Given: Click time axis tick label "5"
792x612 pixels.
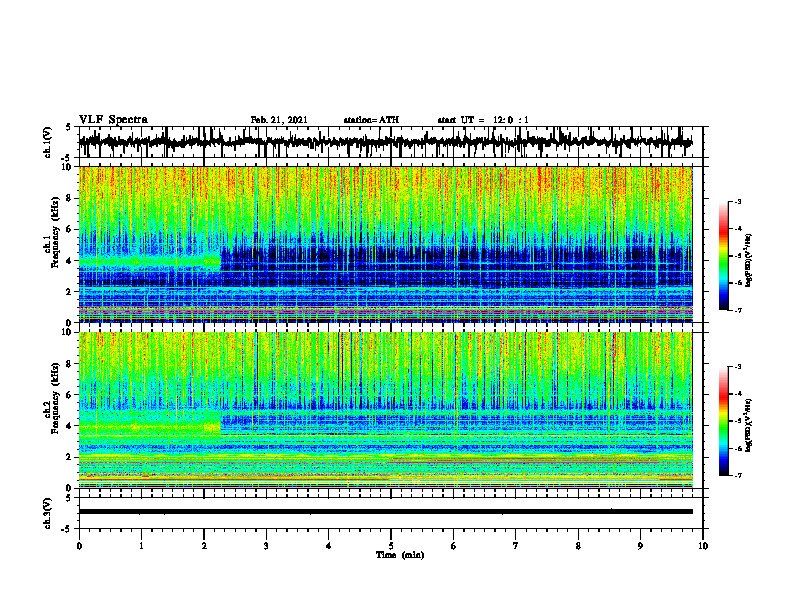Looking at the screenshot, I should click(x=391, y=546).
